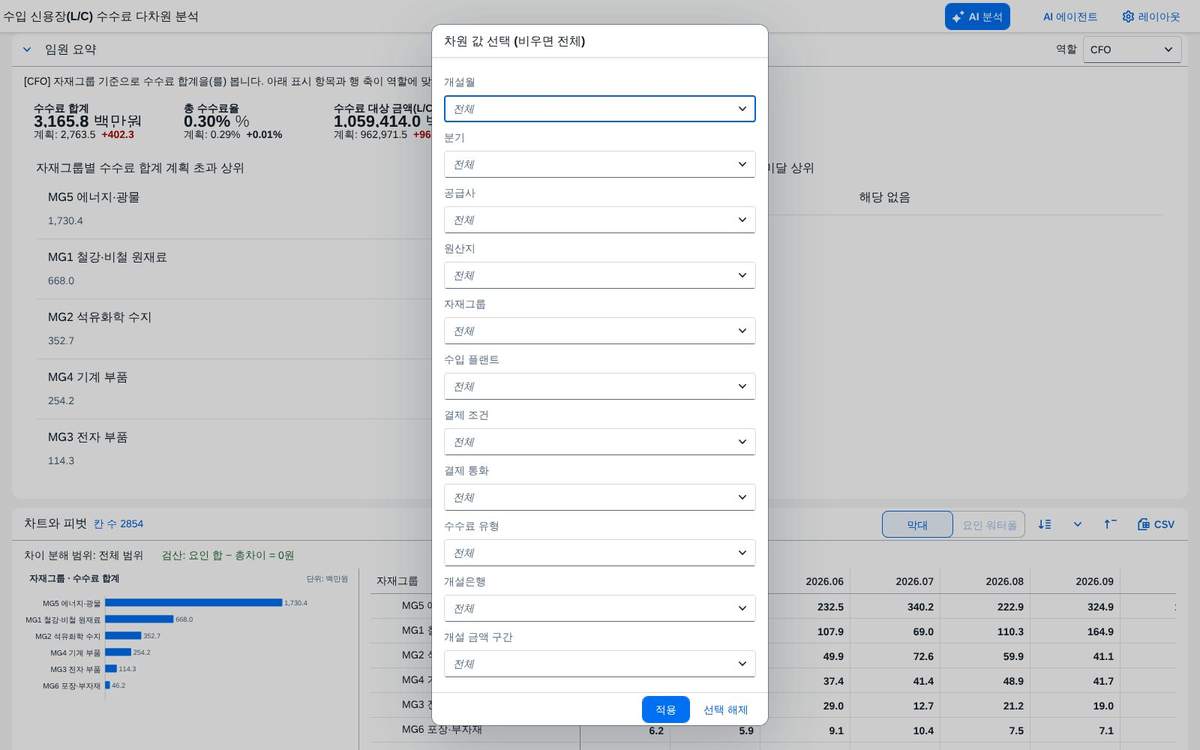Open the 결제 통화 dropdown
The image size is (1200, 750).
click(599, 497)
